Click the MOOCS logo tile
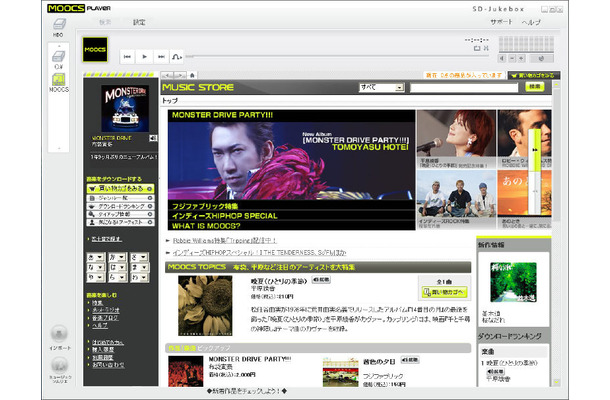Viewport: 610px width, 400px height. pyautogui.click(x=95, y=49)
